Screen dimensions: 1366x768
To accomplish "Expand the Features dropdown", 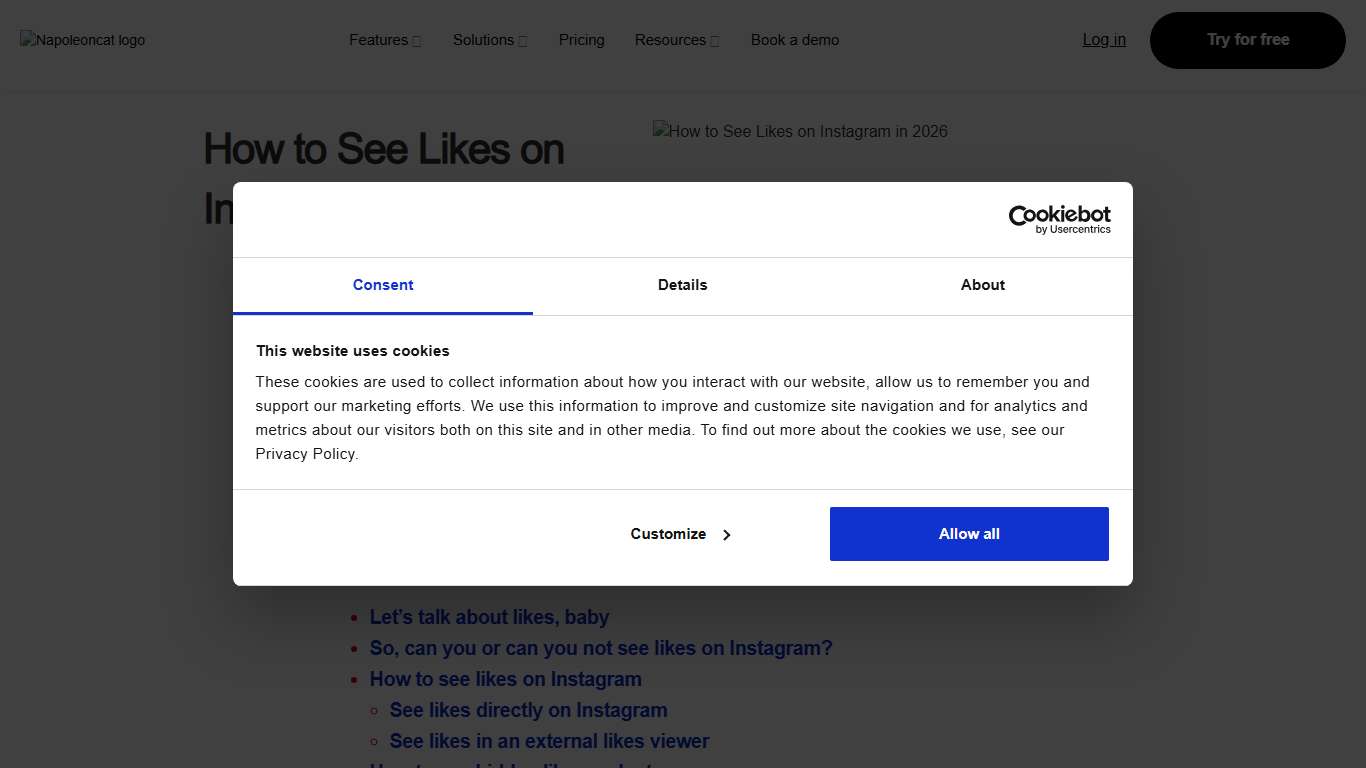I will (377, 40).
